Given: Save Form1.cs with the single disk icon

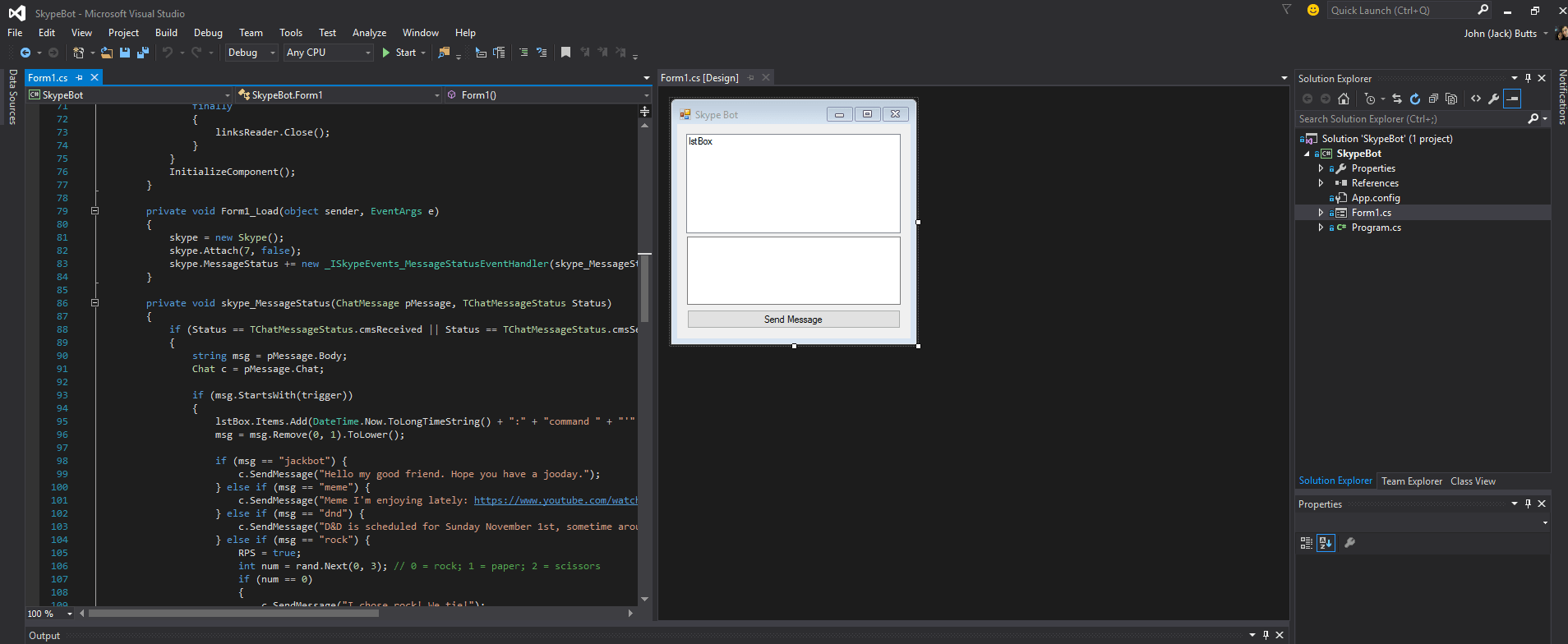Looking at the screenshot, I should coord(125,53).
